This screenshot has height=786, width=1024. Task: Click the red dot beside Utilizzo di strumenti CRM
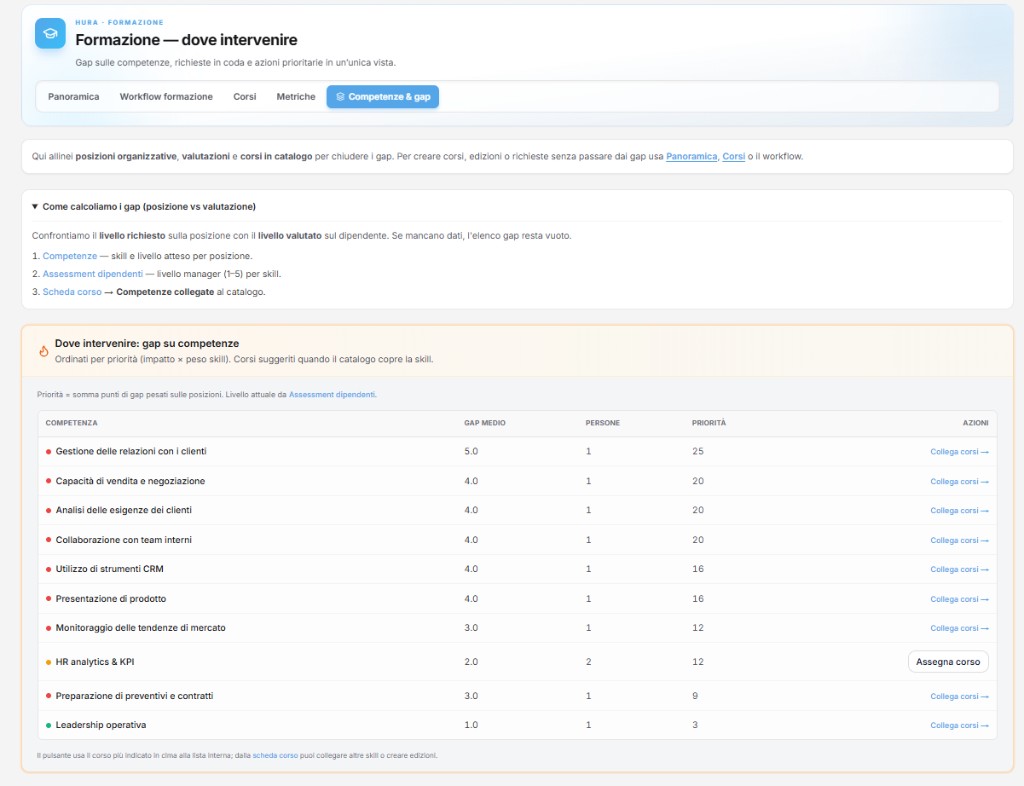tap(48, 569)
